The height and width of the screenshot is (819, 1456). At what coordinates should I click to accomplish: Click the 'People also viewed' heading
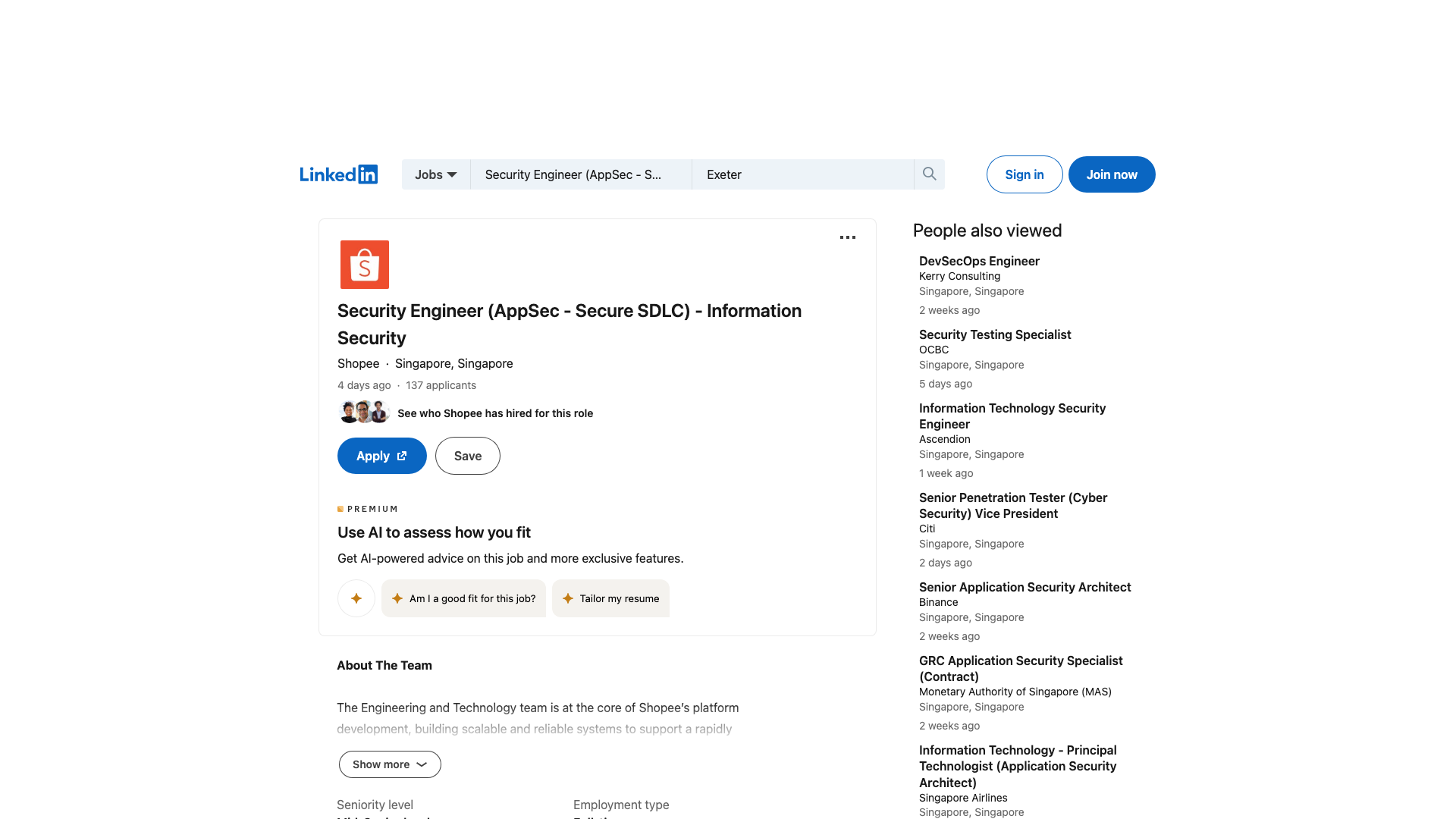[987, 231]
